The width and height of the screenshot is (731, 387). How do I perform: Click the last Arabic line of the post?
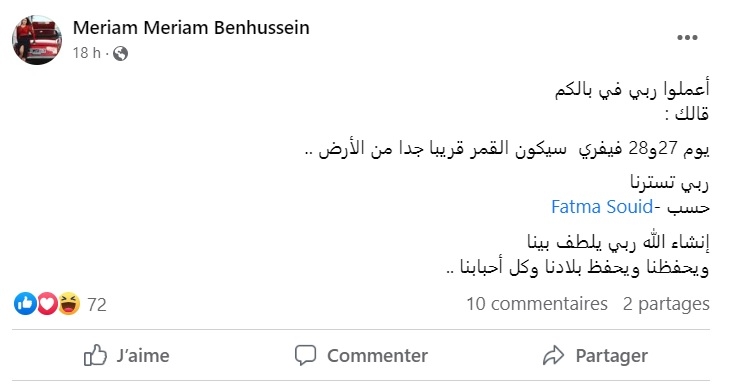[x=578, y=268]
